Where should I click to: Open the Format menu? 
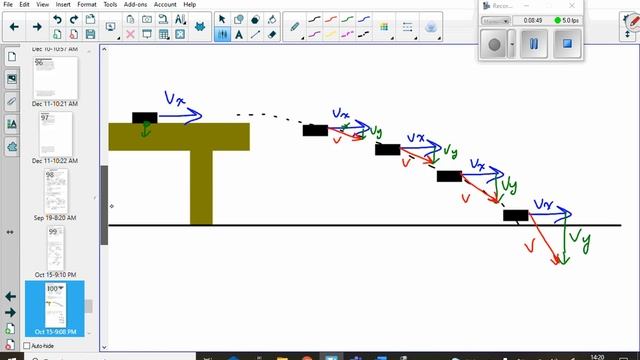[x=87, y=4]
